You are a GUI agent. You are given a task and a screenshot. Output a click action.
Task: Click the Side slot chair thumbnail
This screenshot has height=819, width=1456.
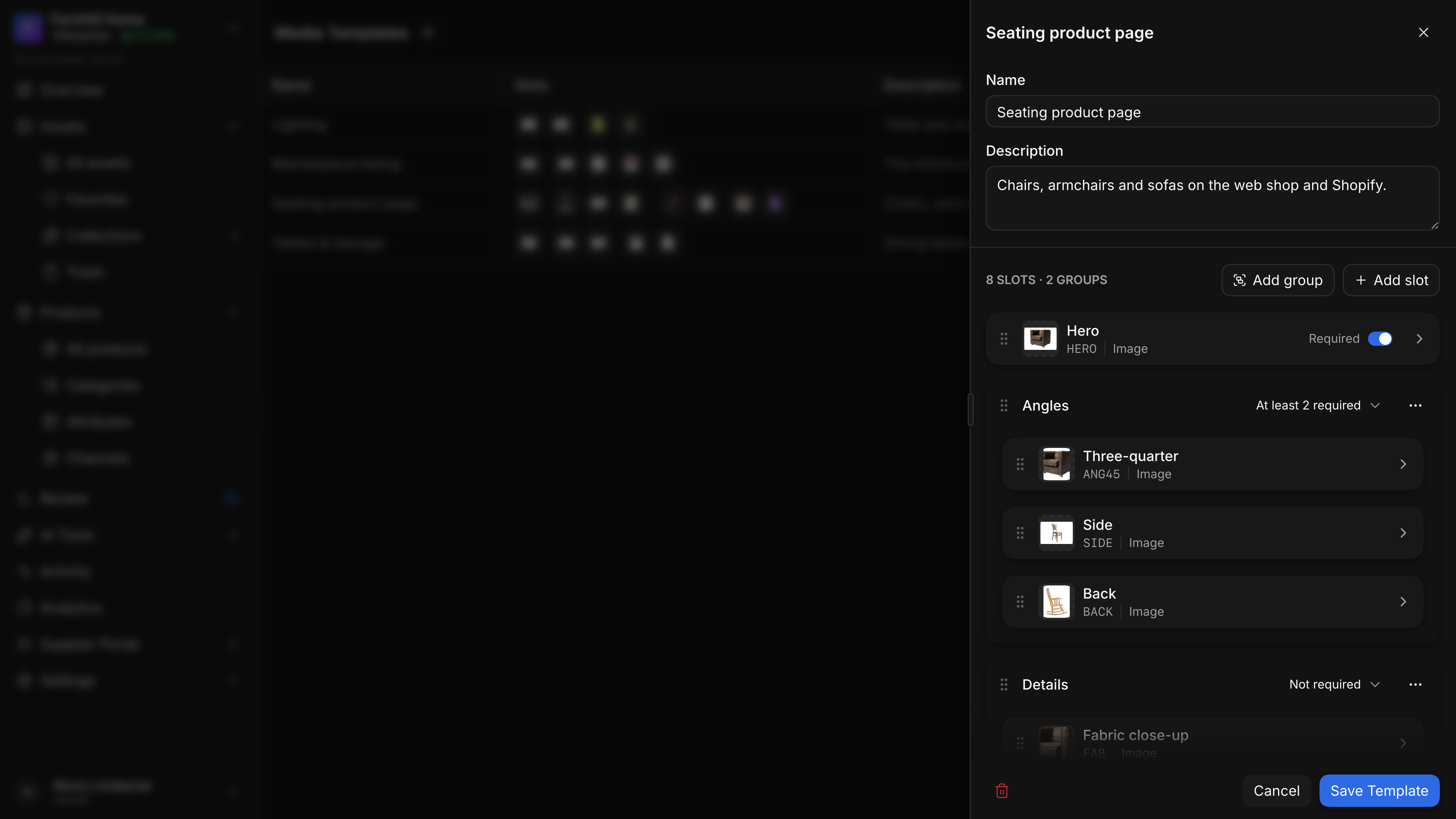1056,533
